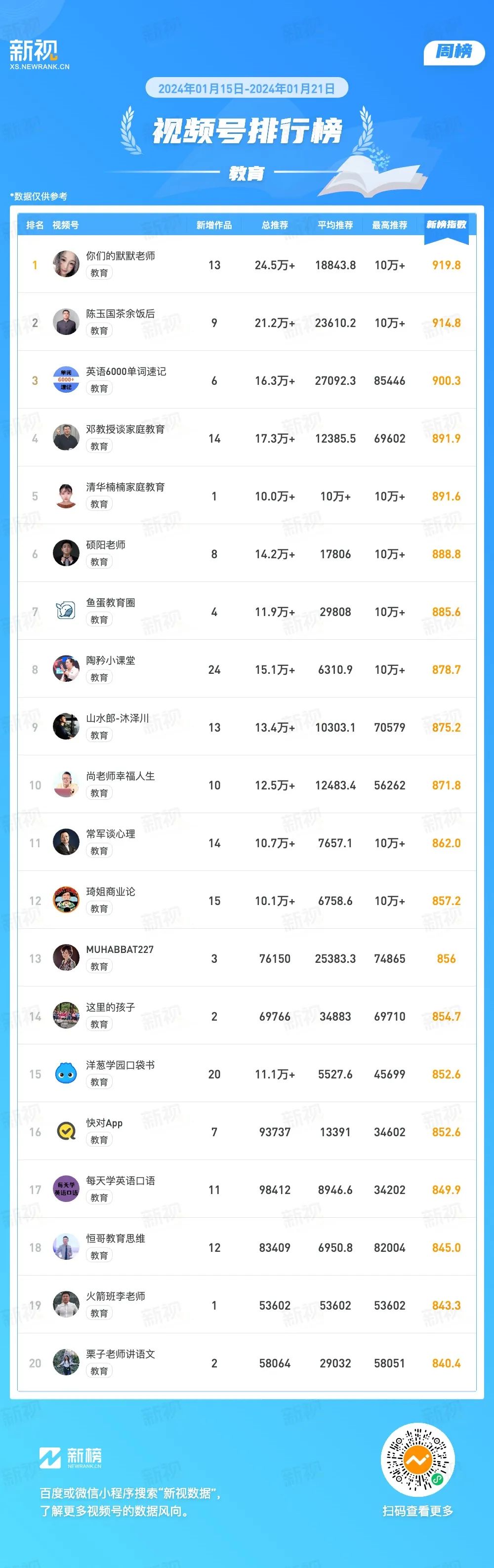
Task: Select the 周榜 weekly ranking badge
Action: (x=454, y=52)
